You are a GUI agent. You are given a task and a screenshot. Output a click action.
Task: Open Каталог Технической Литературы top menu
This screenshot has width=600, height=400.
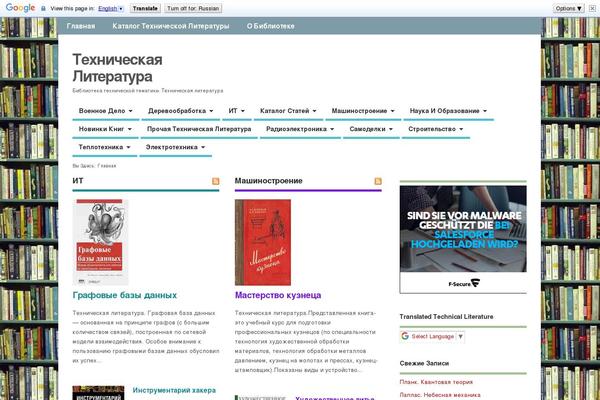click(x=171, y=26)
